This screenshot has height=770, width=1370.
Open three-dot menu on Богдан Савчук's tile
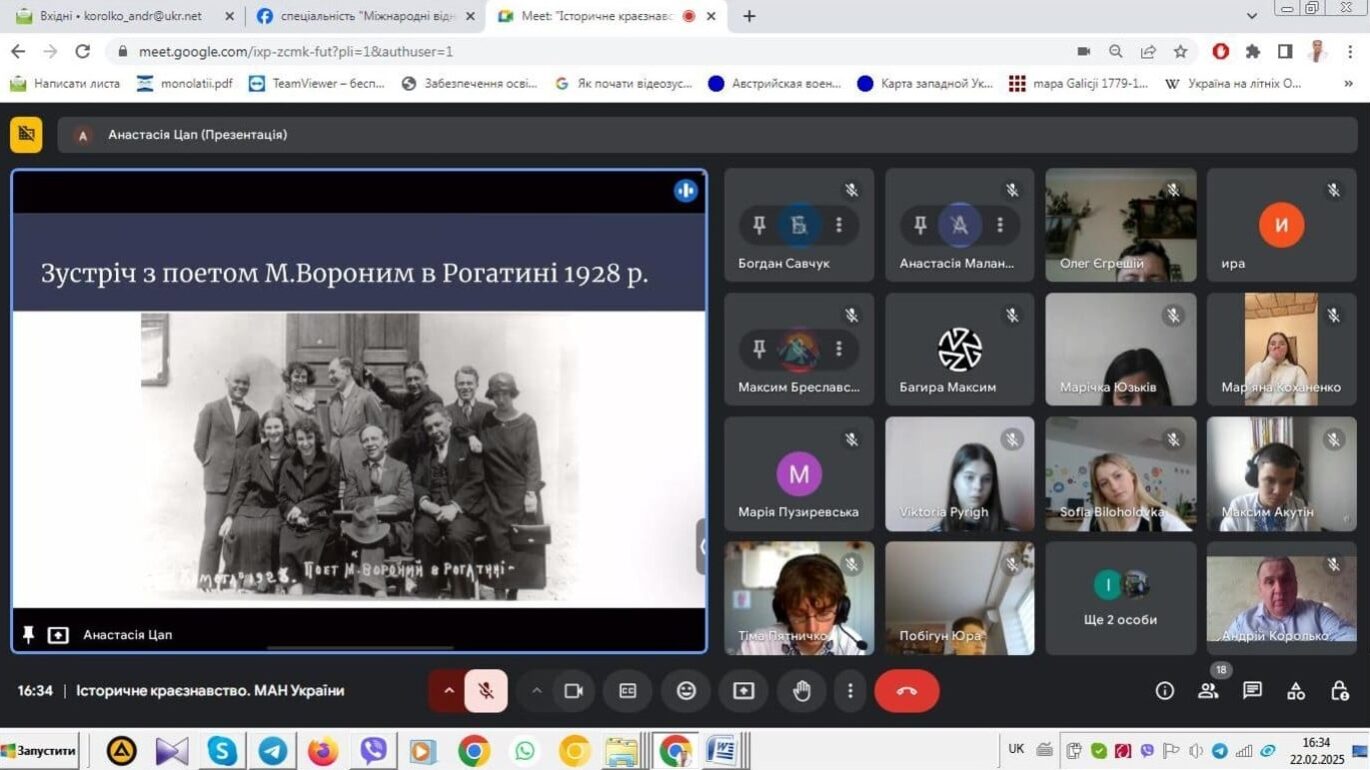pyautogui.click(x=839, y=225)
